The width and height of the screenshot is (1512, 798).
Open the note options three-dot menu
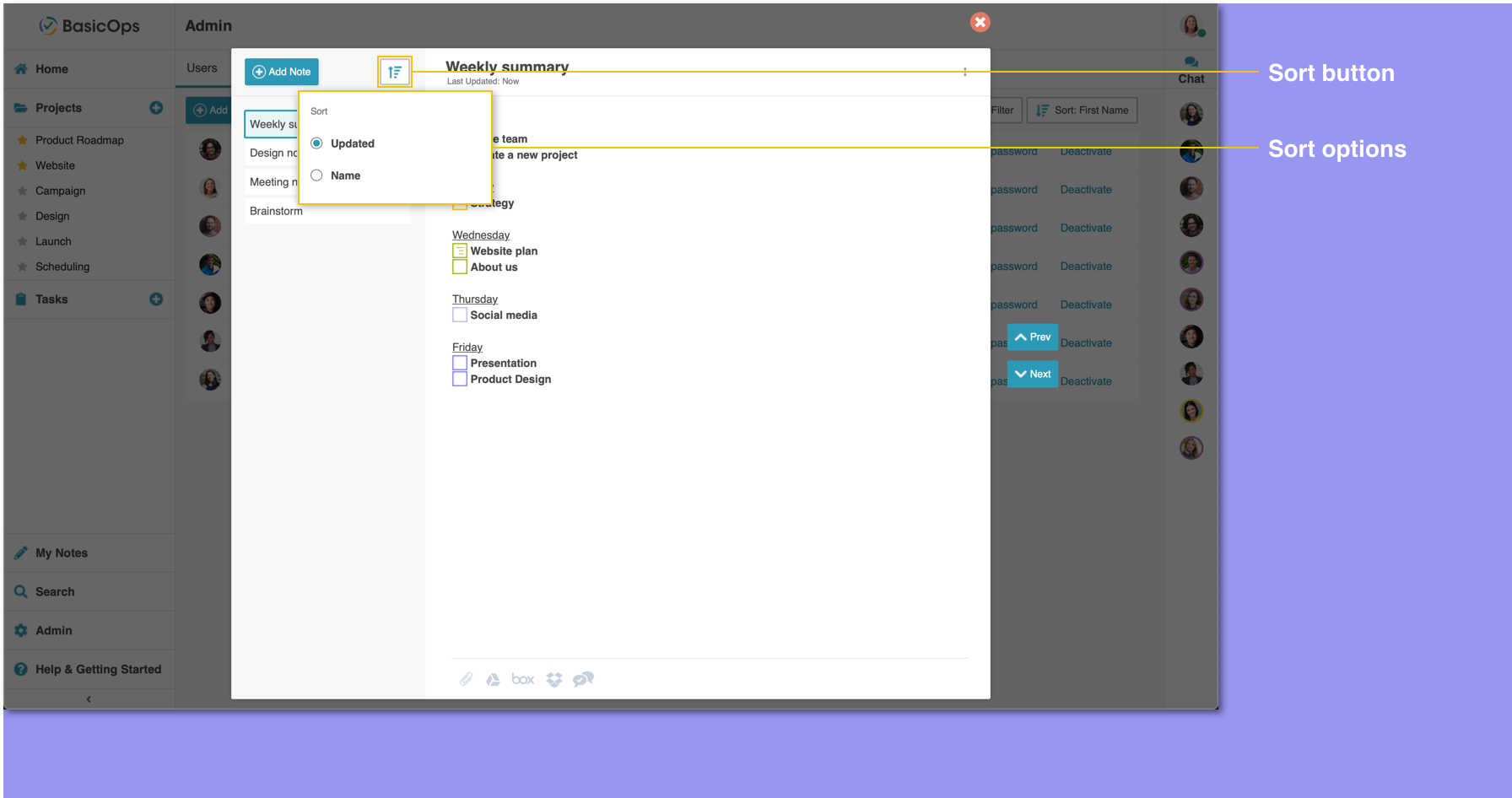[x=965, y=72]
